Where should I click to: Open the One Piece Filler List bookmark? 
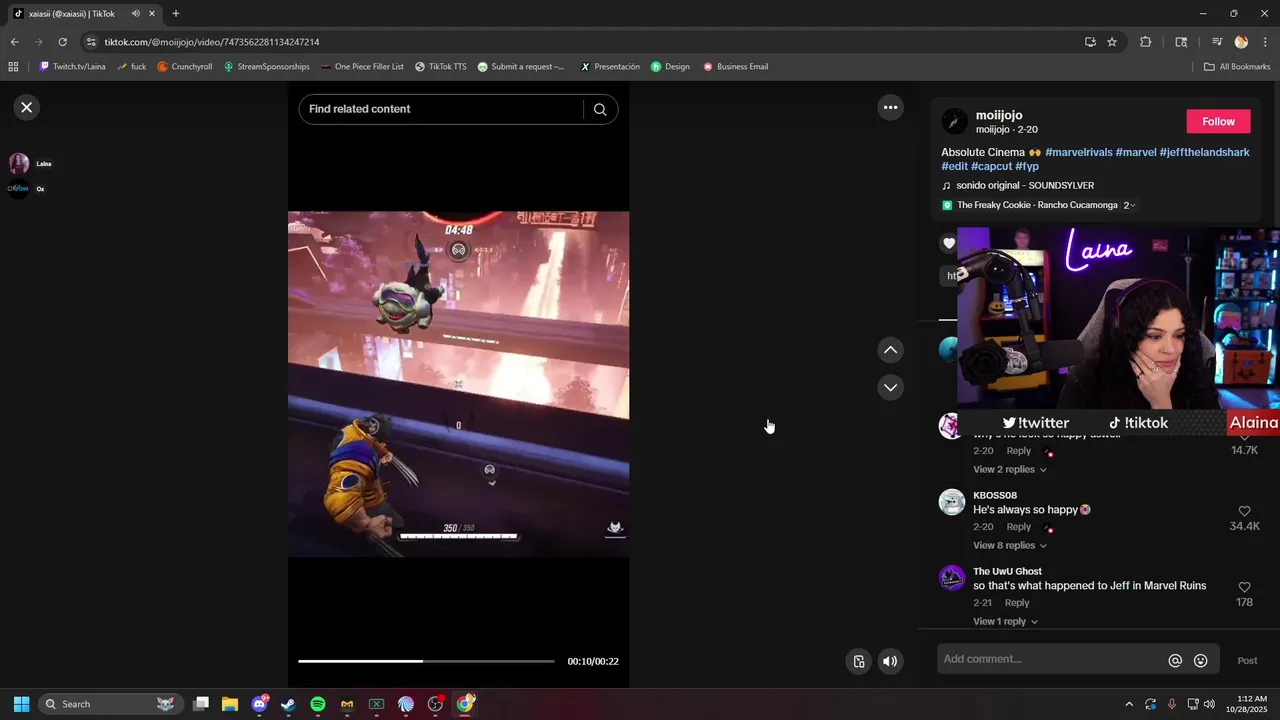point(362,67)
